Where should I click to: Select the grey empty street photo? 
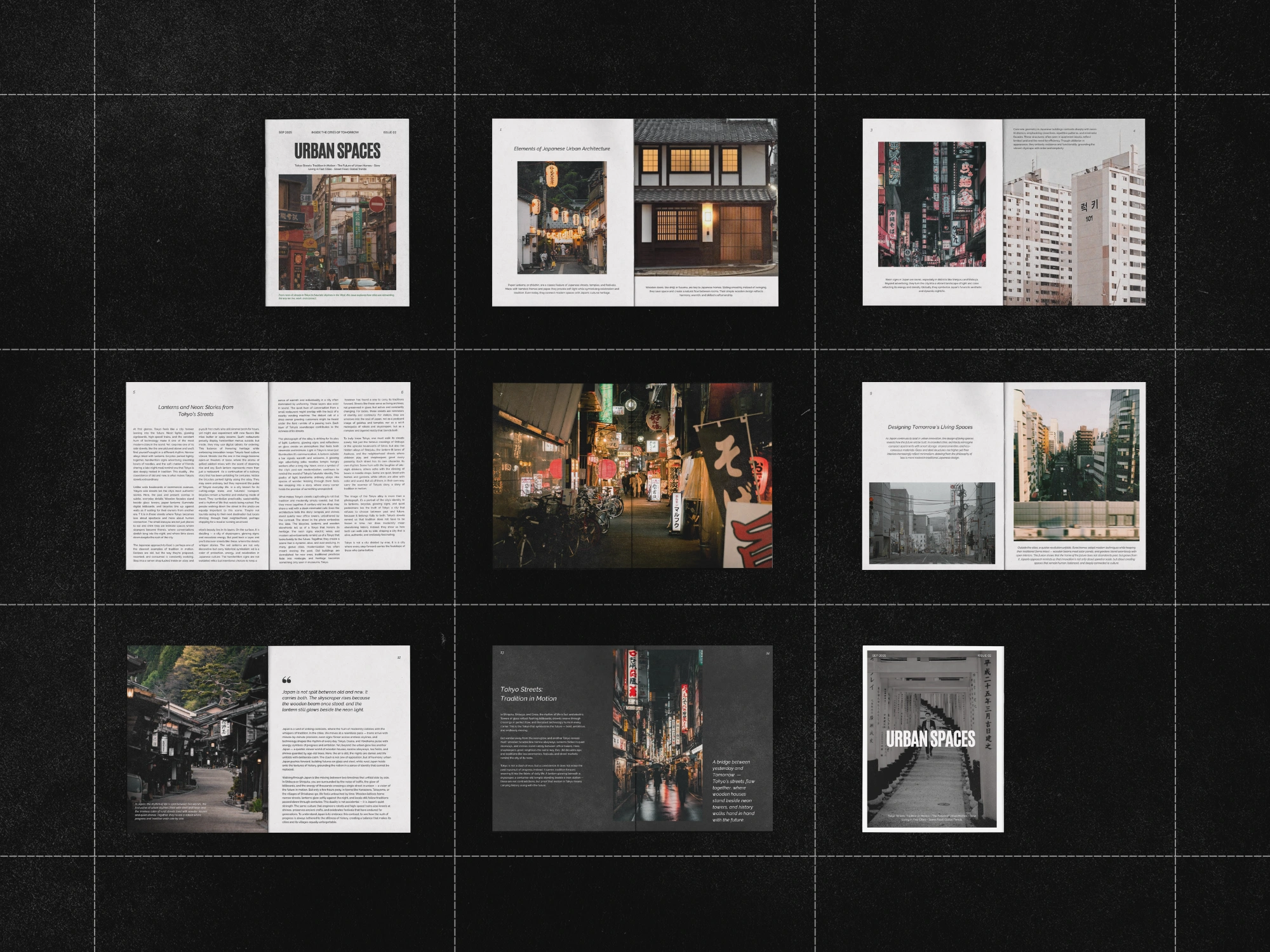932,523
